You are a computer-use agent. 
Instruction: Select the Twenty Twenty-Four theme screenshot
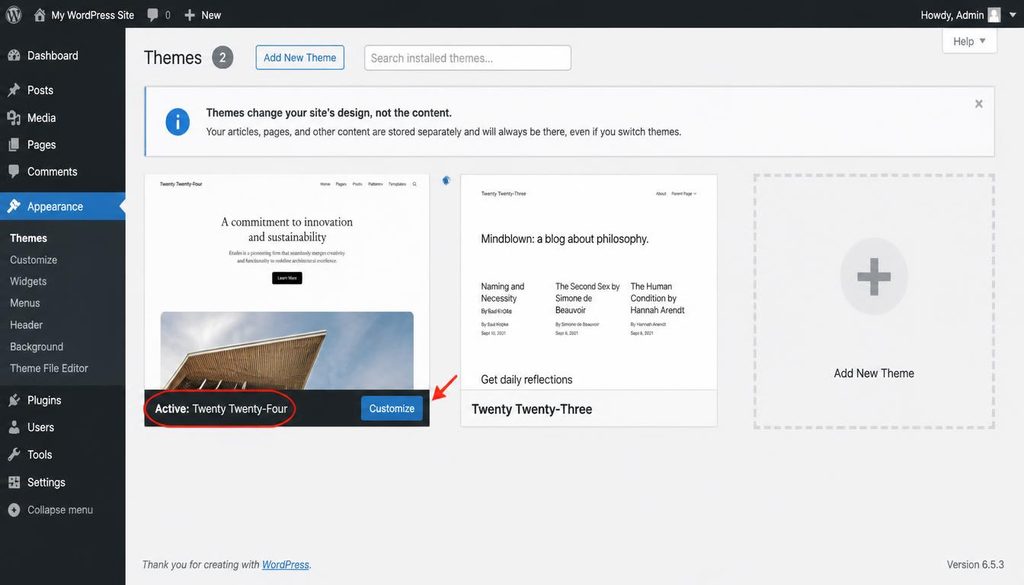point(287,282)
